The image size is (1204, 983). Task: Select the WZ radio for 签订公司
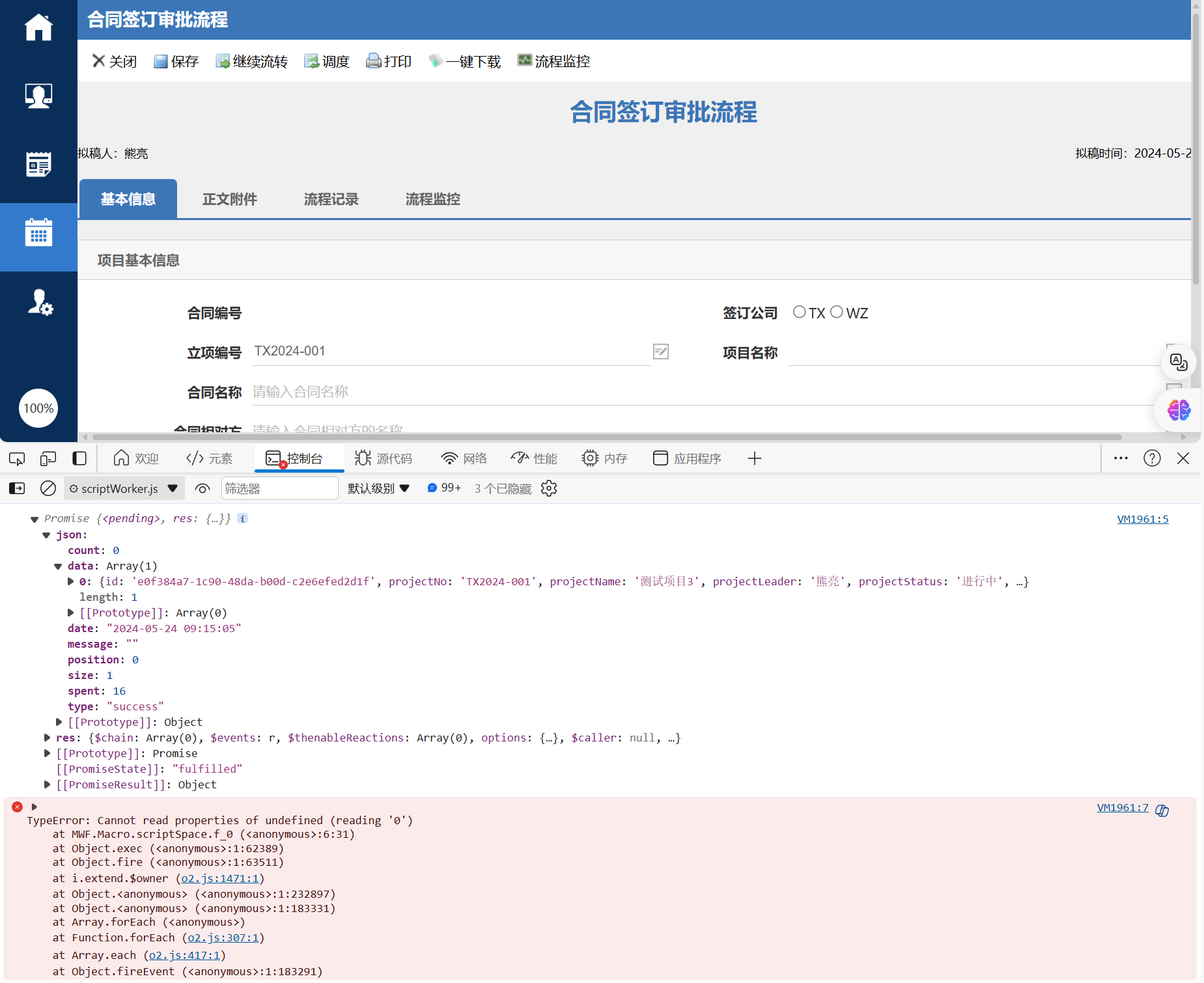pyautogui.click(x=837, y=312)
